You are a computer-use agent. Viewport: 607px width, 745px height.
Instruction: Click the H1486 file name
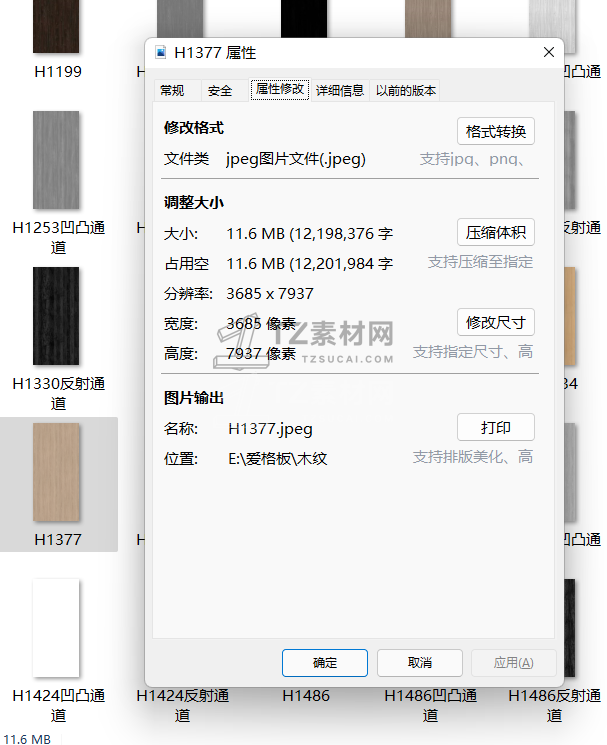pos(306,696)
